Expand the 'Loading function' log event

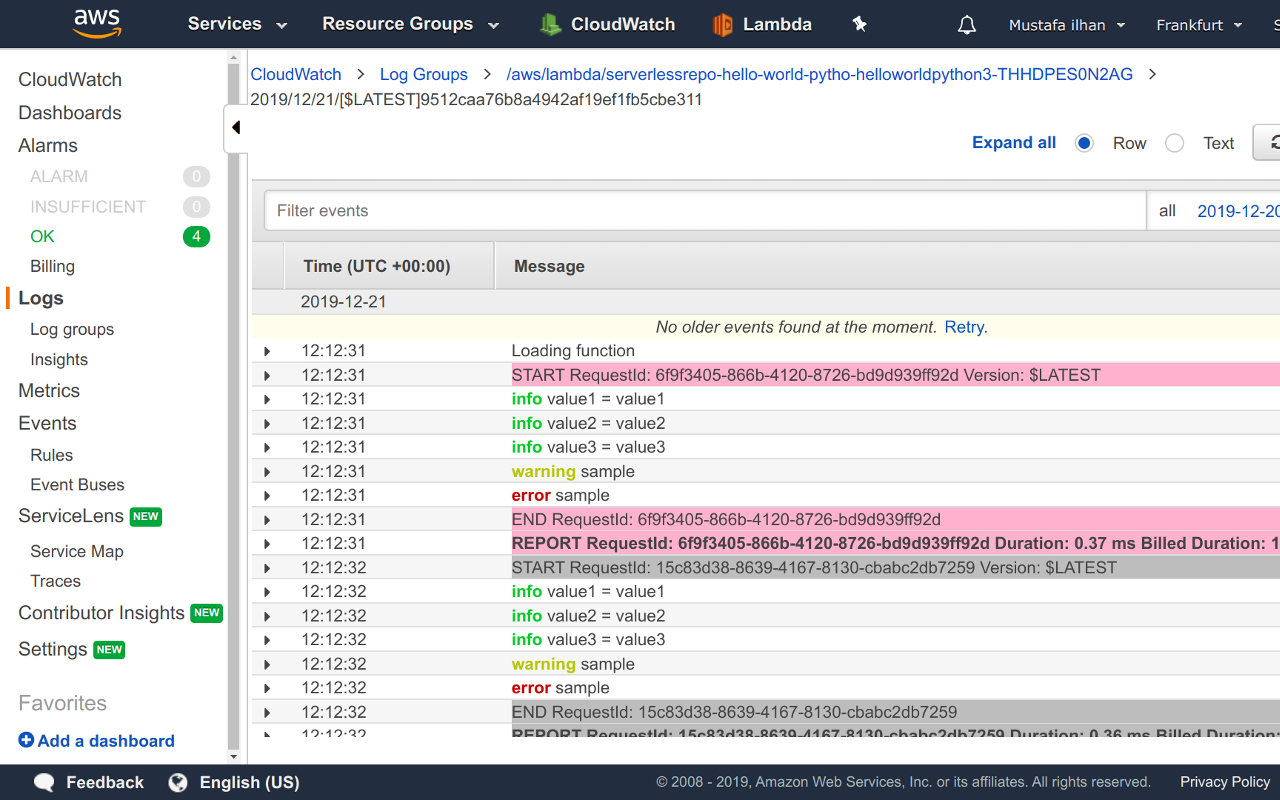tap(266, 351)
